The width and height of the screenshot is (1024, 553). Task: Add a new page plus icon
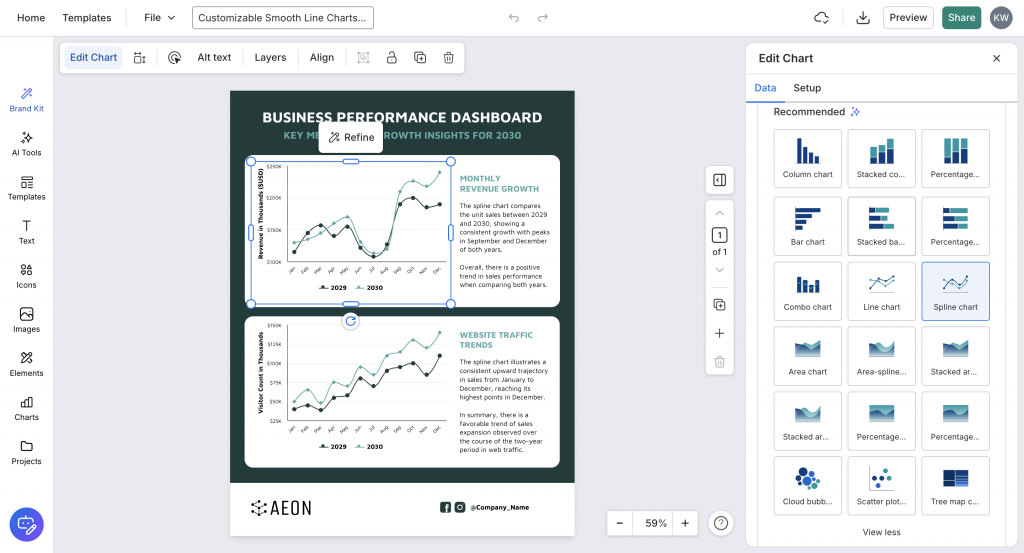[719, 333]
